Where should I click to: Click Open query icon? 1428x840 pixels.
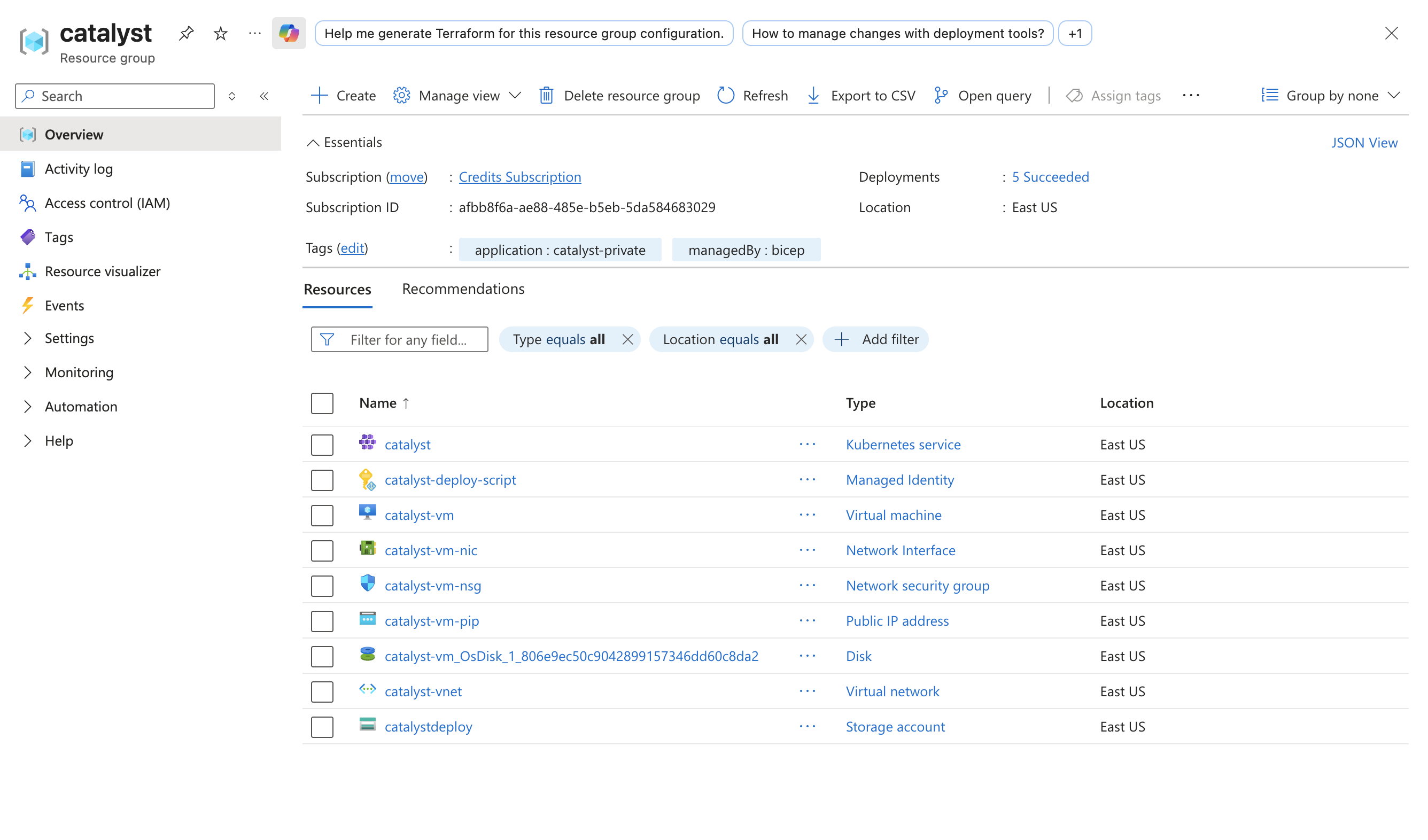click(941, 96)
